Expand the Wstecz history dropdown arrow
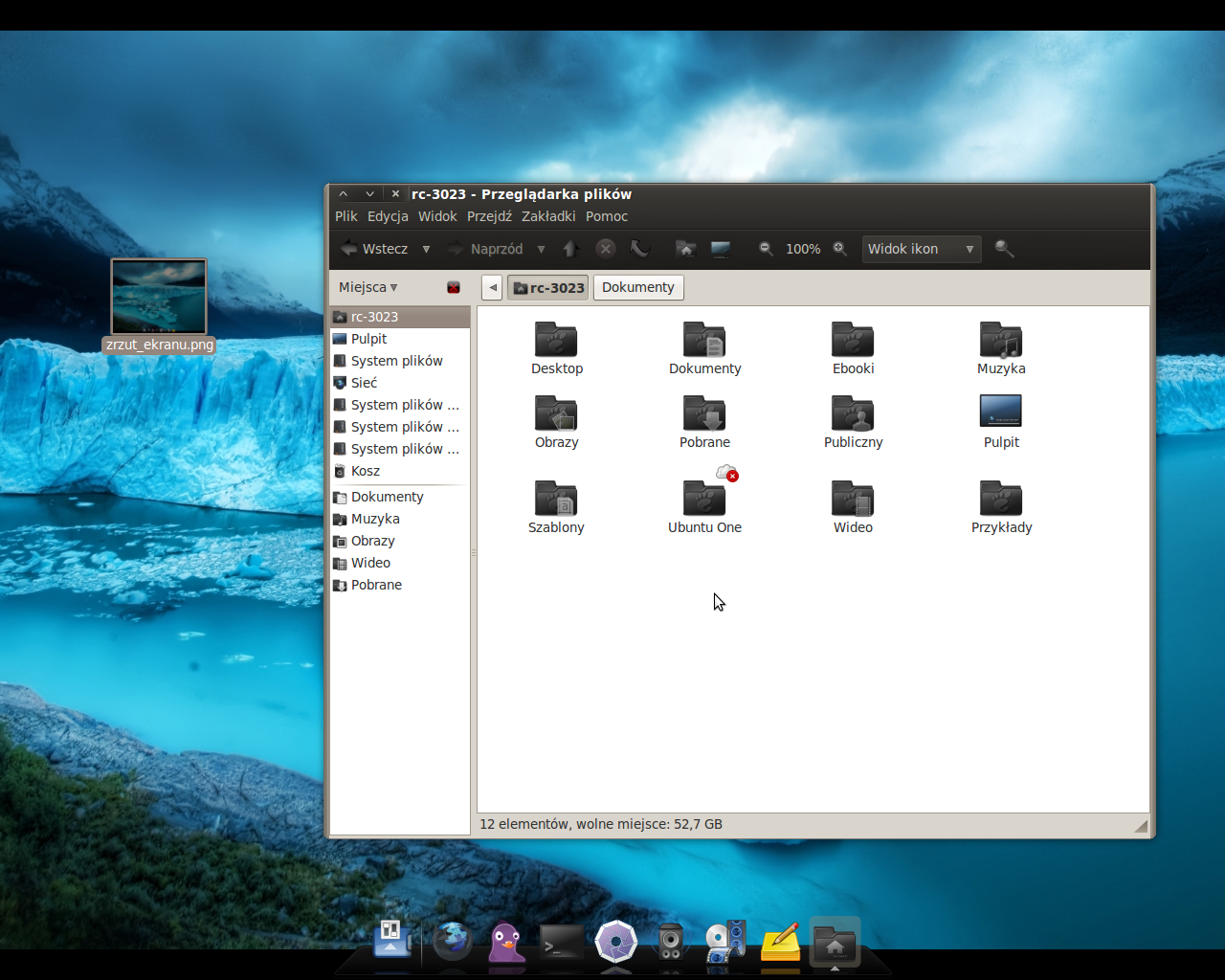 426,249
